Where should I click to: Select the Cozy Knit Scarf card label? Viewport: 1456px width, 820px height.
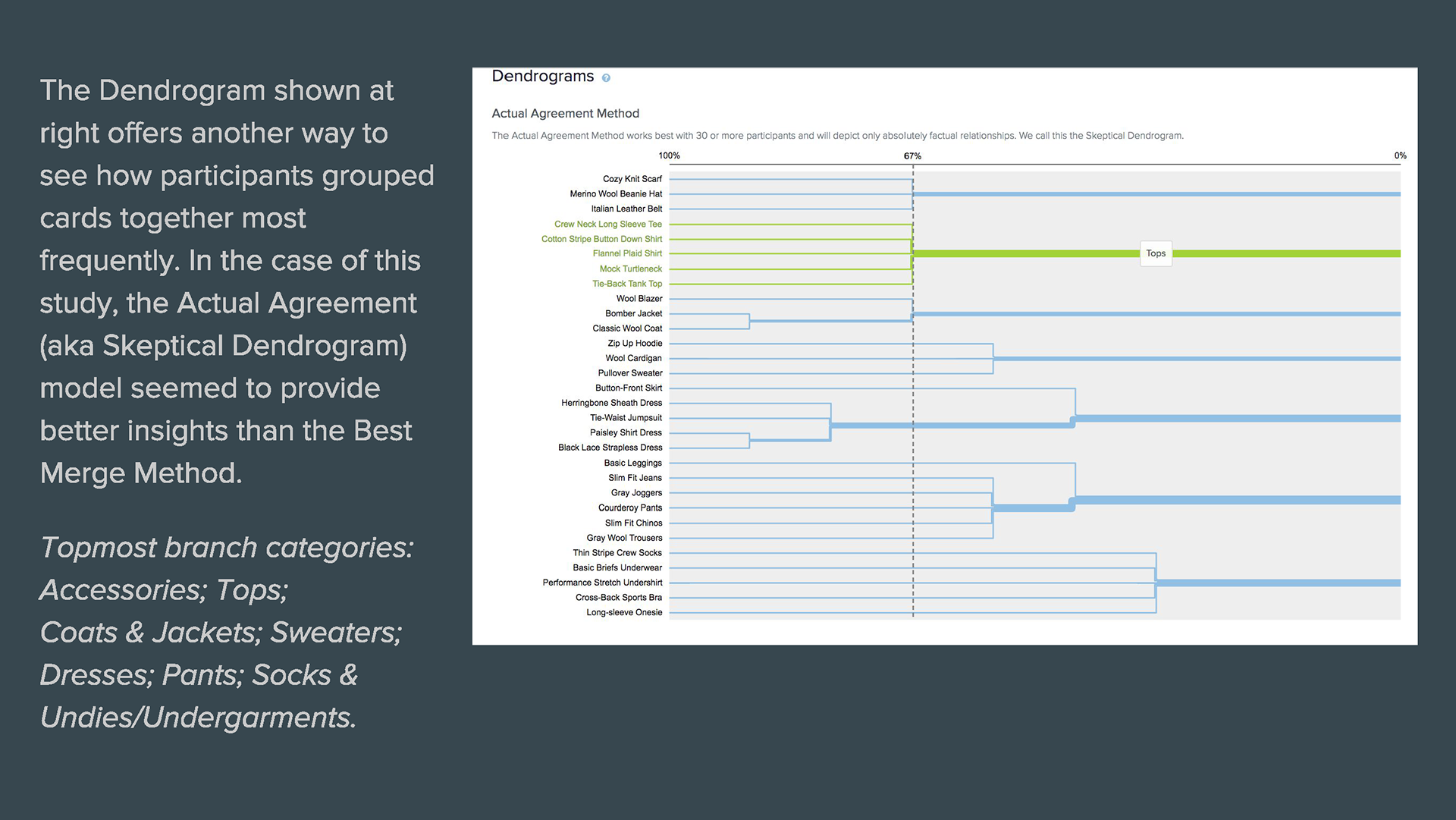tap(632, 179)
